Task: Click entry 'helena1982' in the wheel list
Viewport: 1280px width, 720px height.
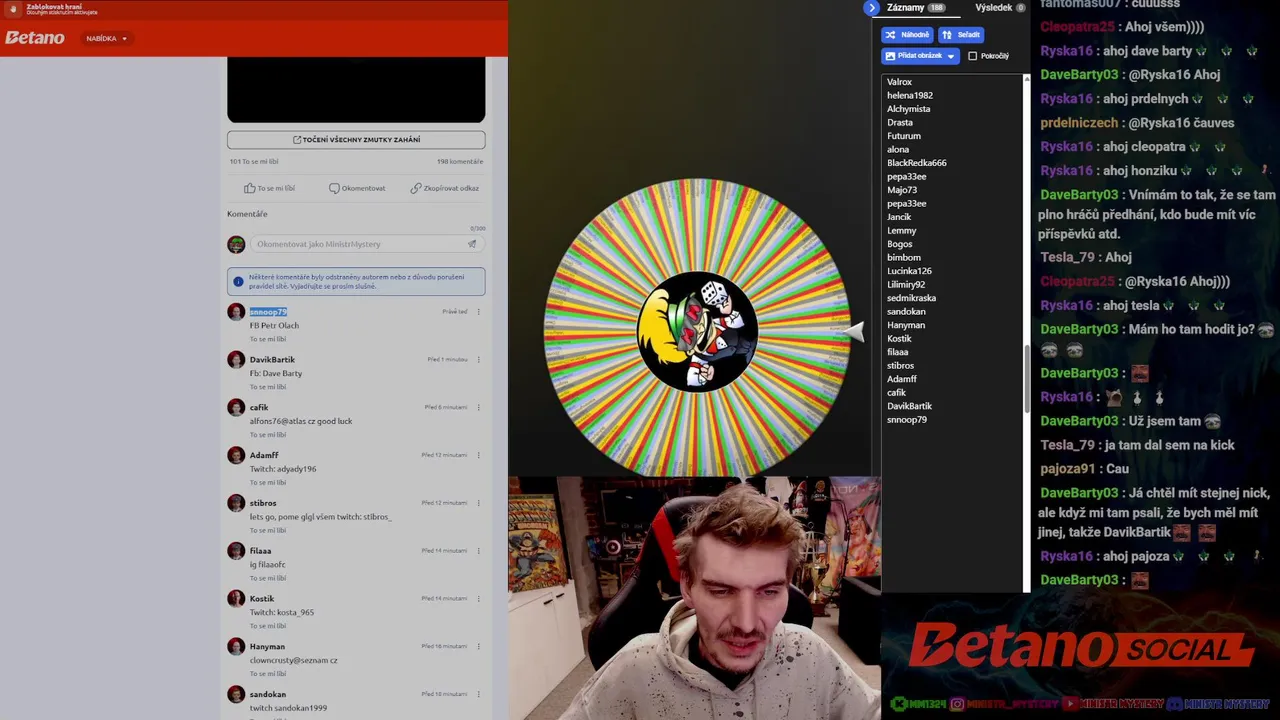Action: click(x=910, y=95)
